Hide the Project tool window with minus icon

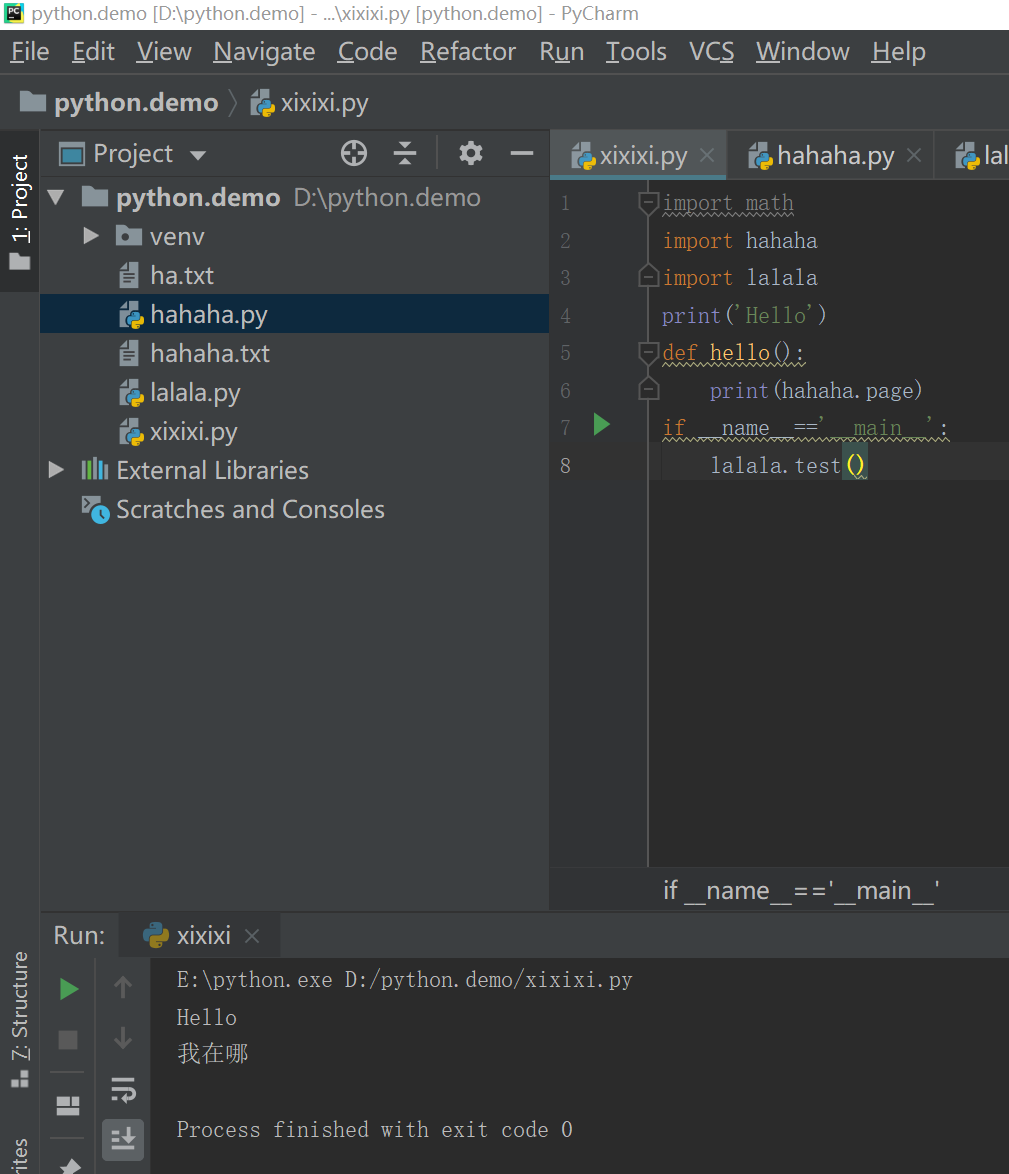tap(522, 153)
